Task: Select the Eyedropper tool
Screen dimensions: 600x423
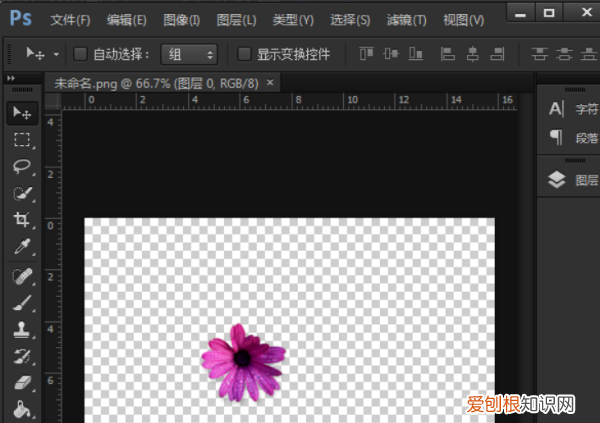Action: coord(22,246)
